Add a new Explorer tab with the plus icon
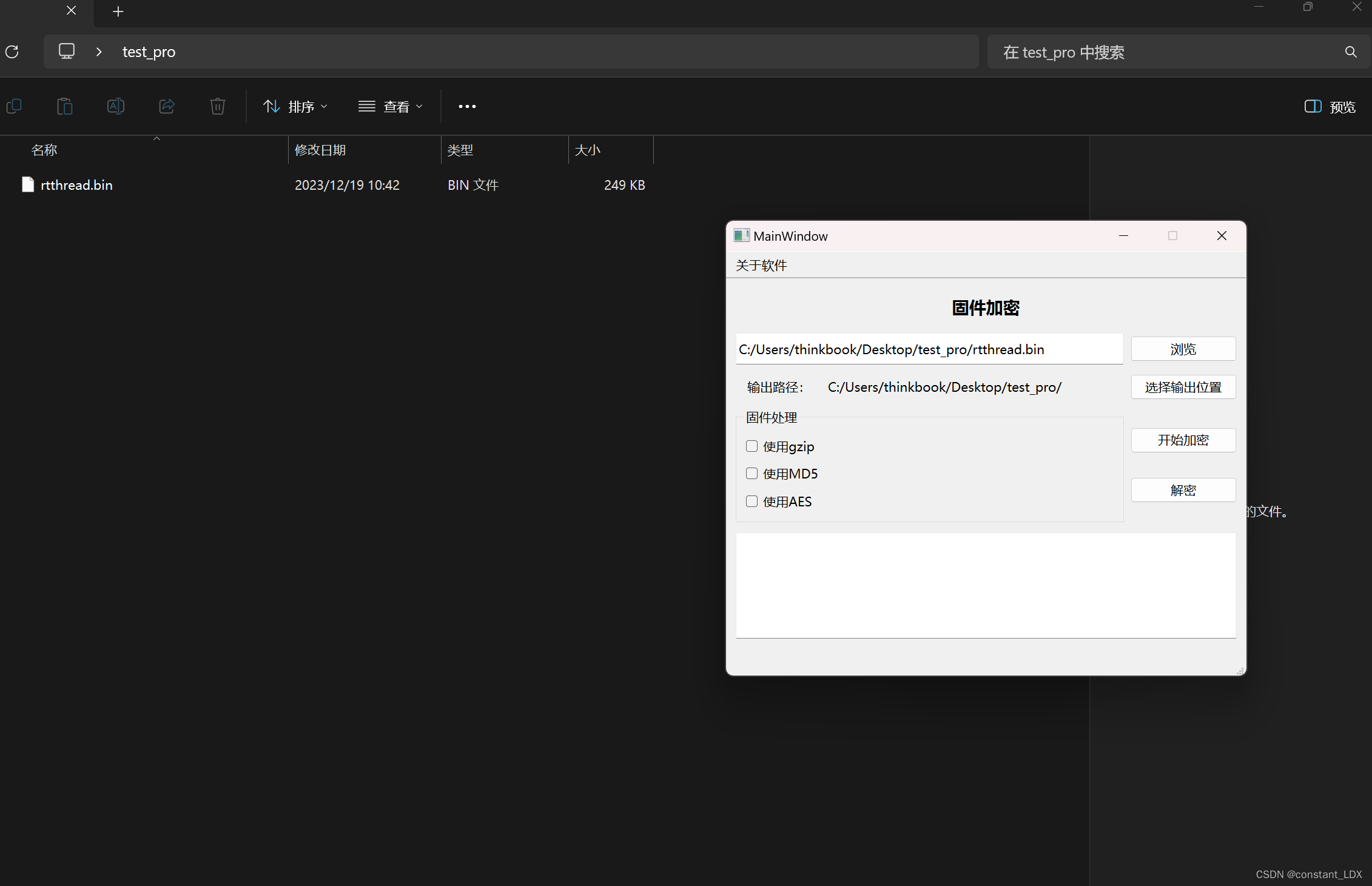1372x886 pixels. click(x=118, y=12)
